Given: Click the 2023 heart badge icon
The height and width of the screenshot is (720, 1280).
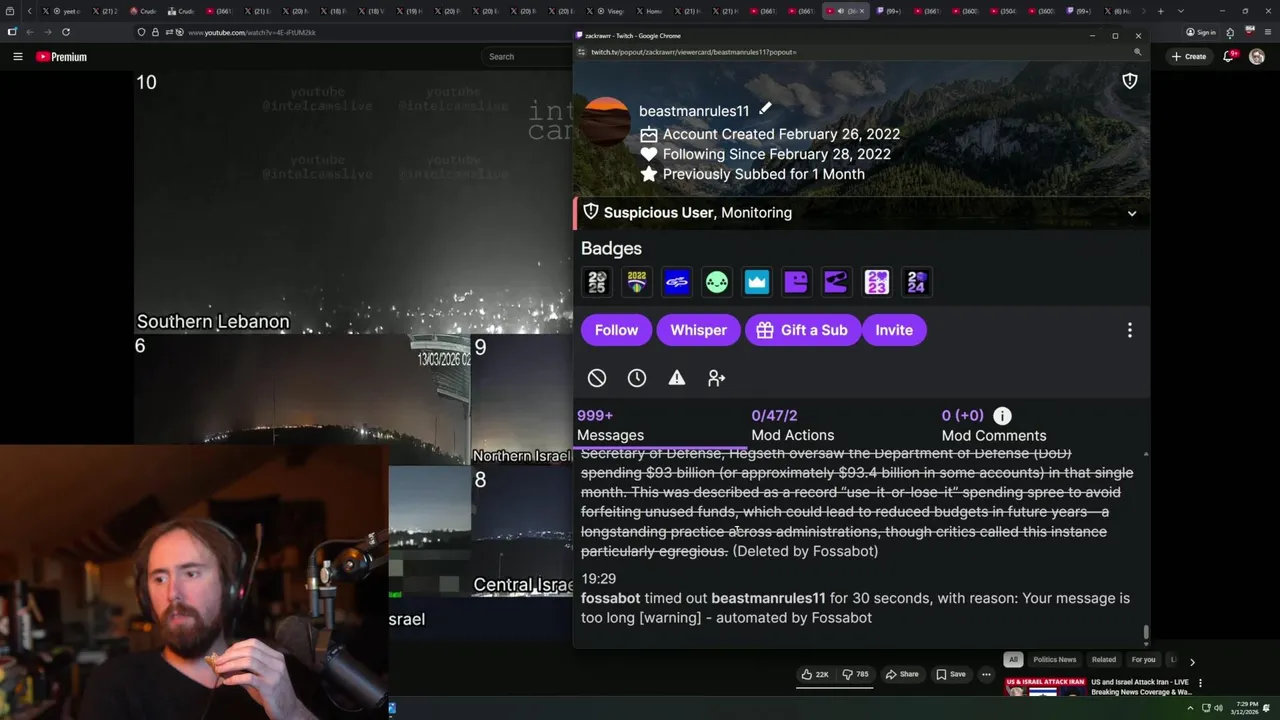Looking at the screenshot, I should [x=877, y=282].
